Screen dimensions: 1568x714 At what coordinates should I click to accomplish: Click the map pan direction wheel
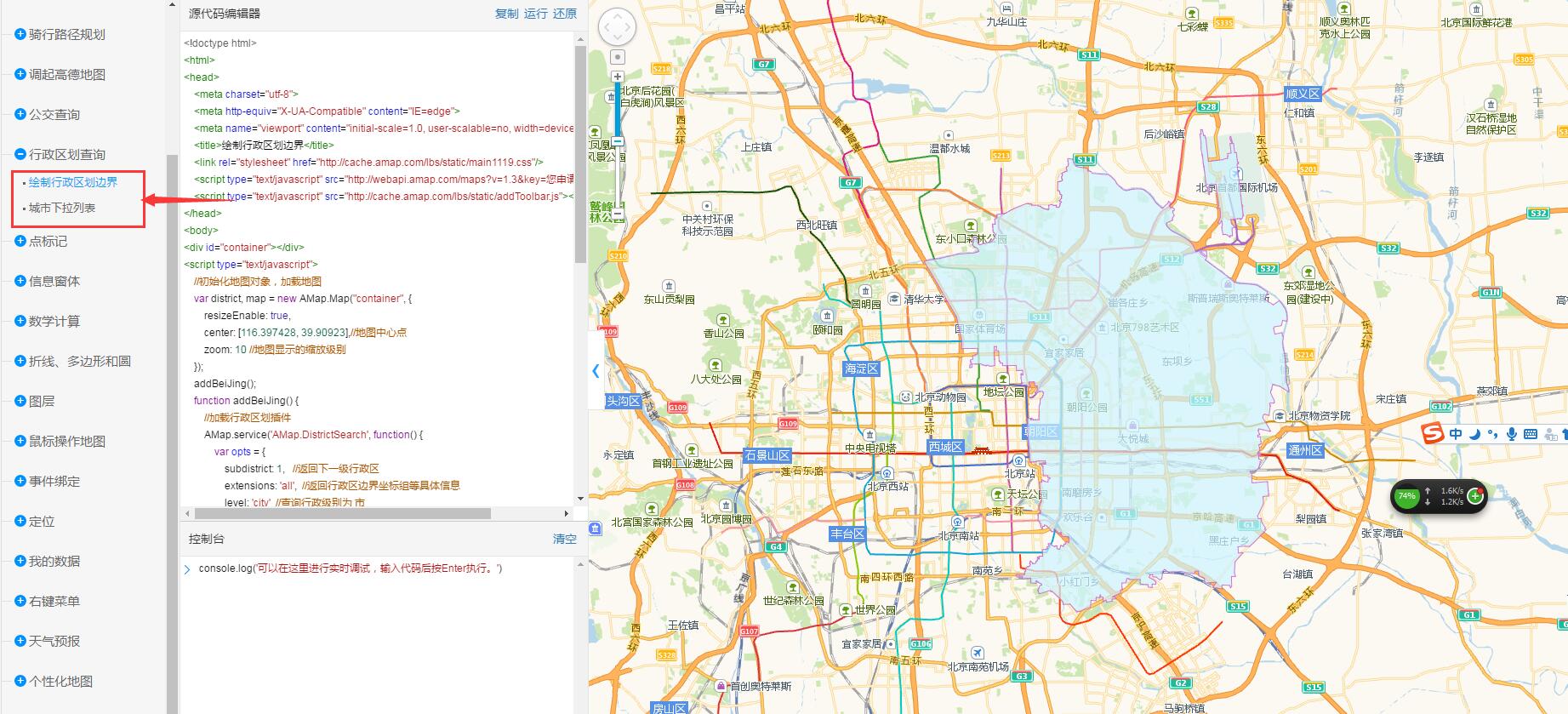click(x=617, y=27)
